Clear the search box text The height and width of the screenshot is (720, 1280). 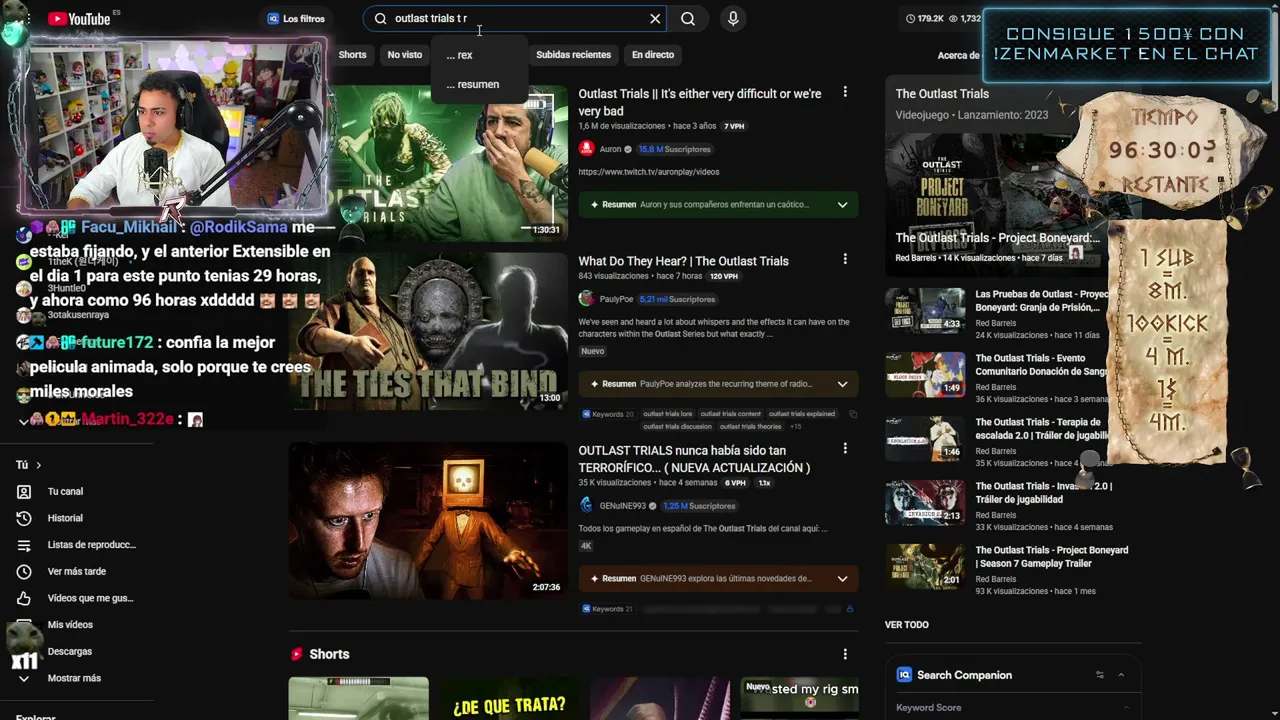coord(655,18)
